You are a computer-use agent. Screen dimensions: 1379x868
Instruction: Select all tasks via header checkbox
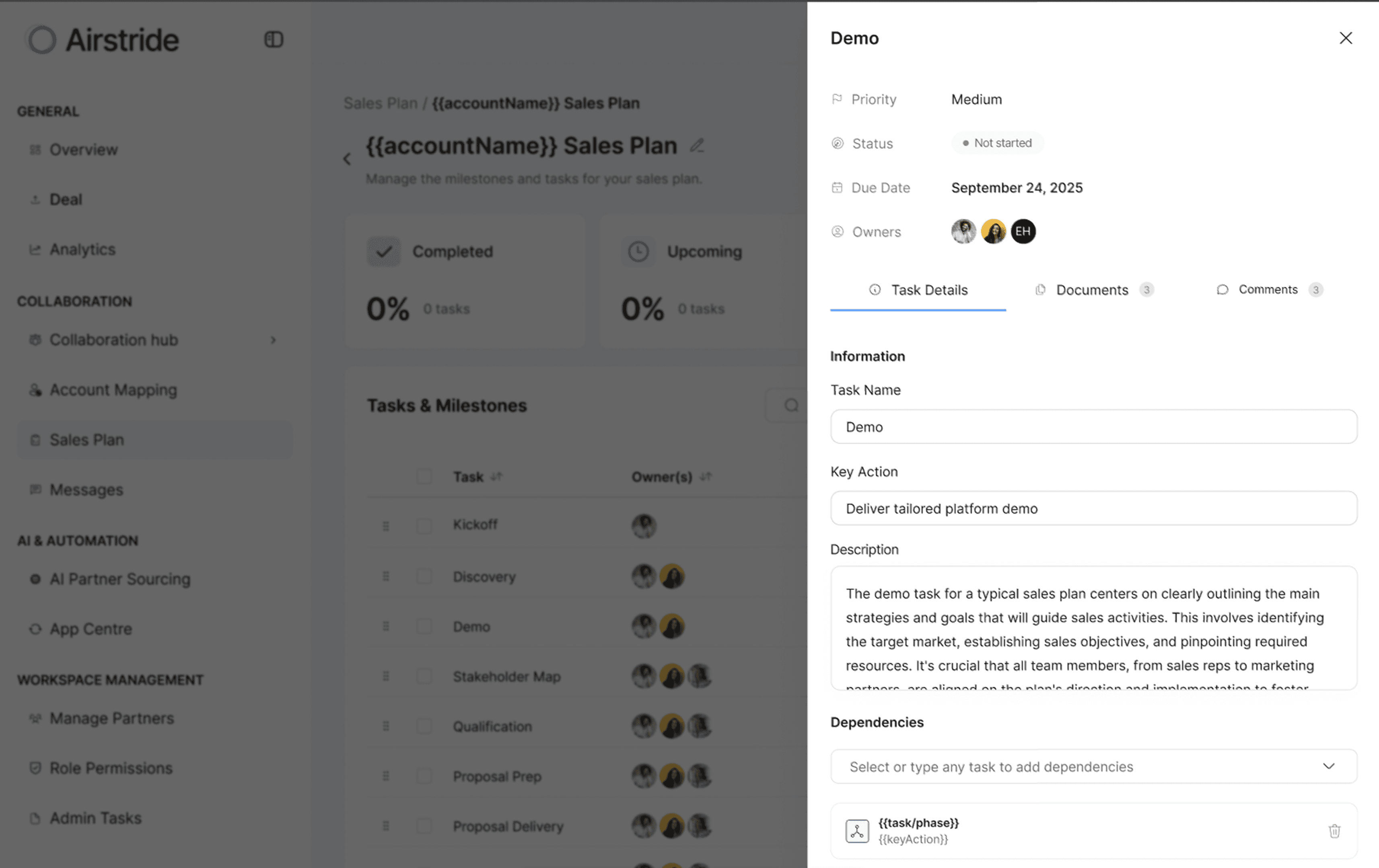[x=424, y=476]
